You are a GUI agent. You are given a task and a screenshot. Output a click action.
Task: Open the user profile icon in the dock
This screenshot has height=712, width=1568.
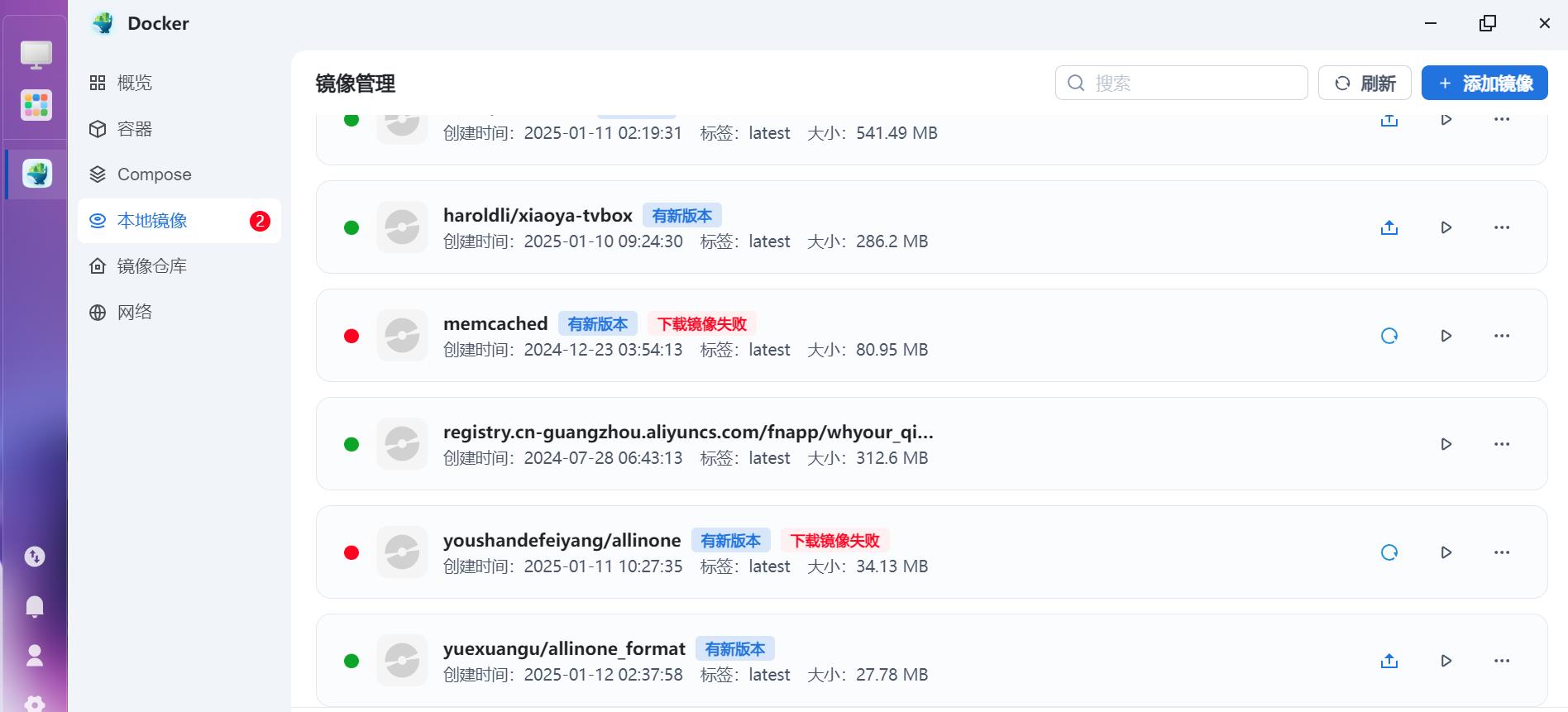(35, 656)
